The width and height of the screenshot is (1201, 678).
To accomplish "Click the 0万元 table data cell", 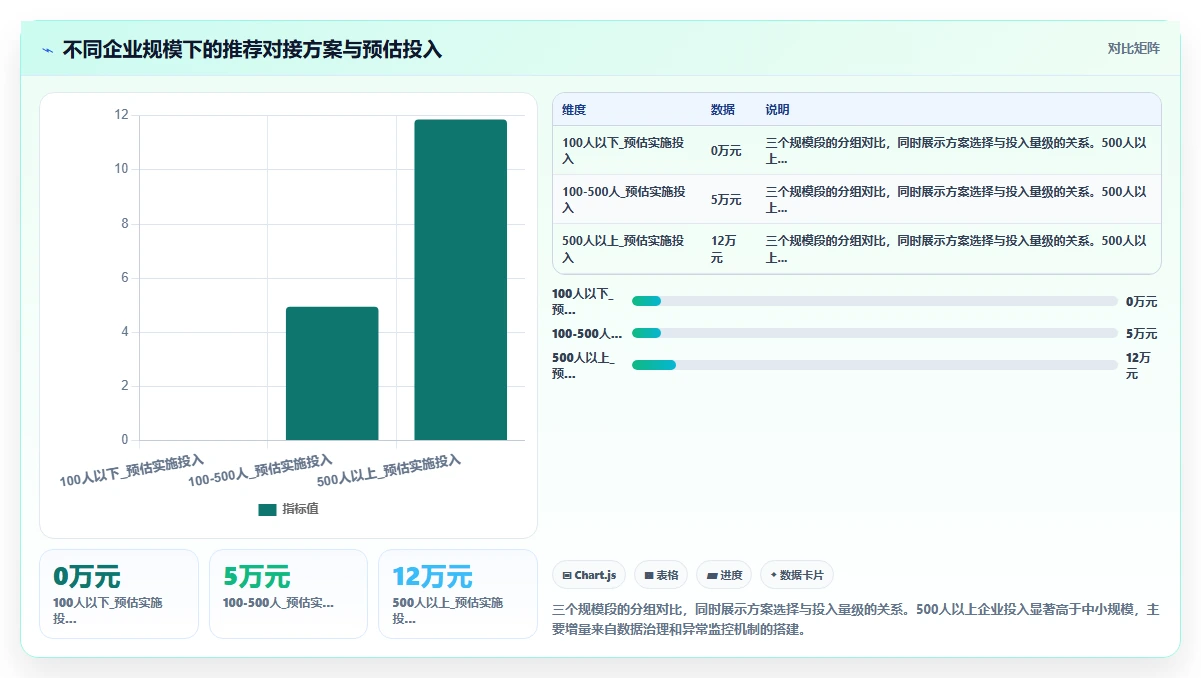I will click(726, 151).
